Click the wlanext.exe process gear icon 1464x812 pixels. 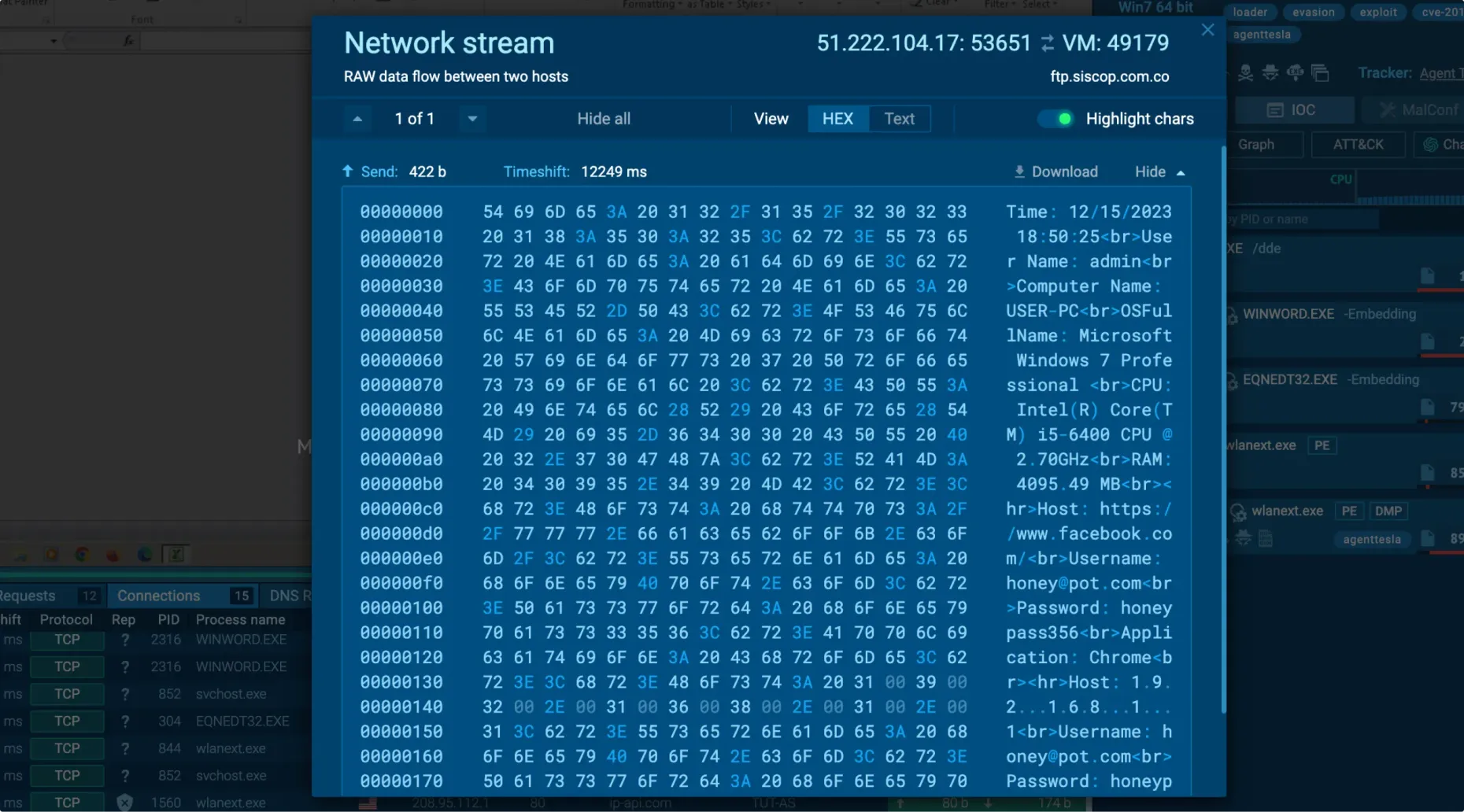coord(1237,512)
